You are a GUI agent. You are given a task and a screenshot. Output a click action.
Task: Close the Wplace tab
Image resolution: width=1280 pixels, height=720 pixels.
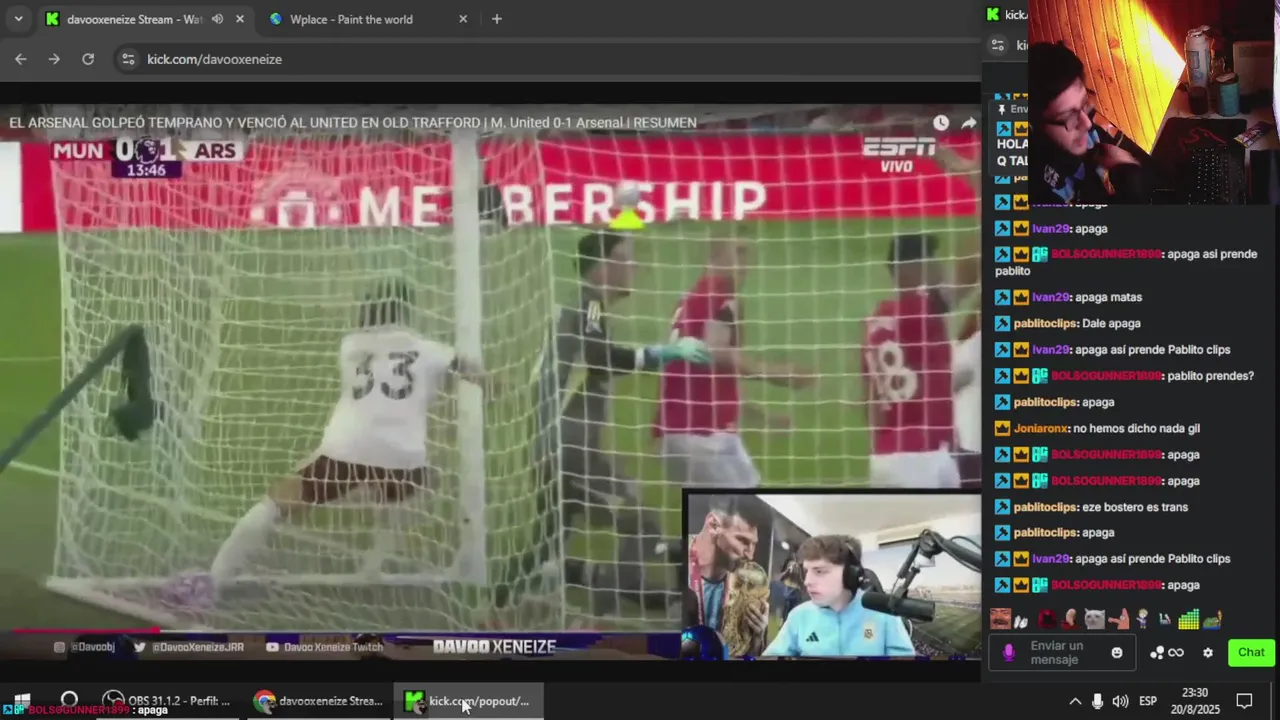tap(463, 19)
